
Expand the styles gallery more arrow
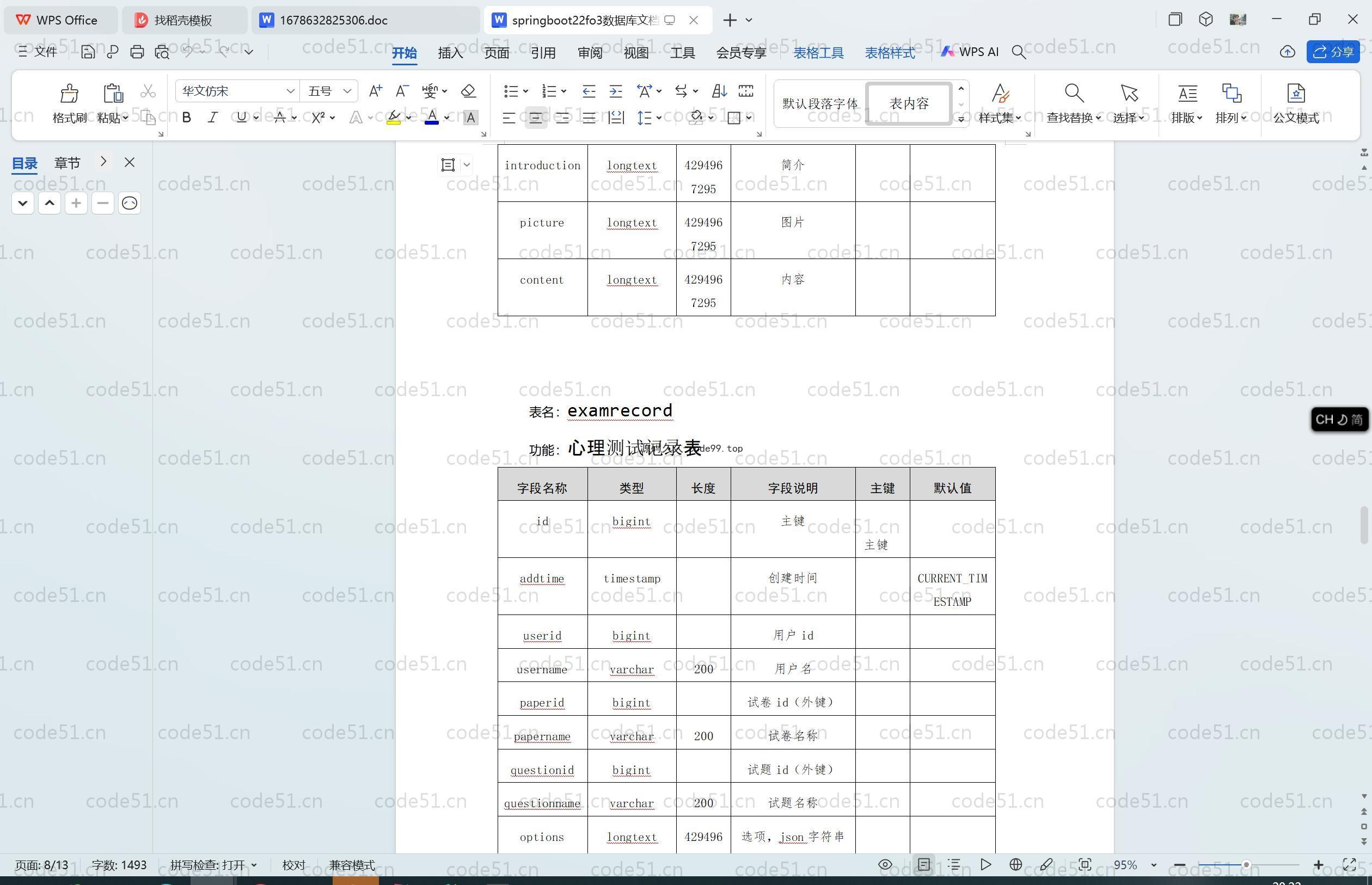pyautogui.click(x=961, y=119)
